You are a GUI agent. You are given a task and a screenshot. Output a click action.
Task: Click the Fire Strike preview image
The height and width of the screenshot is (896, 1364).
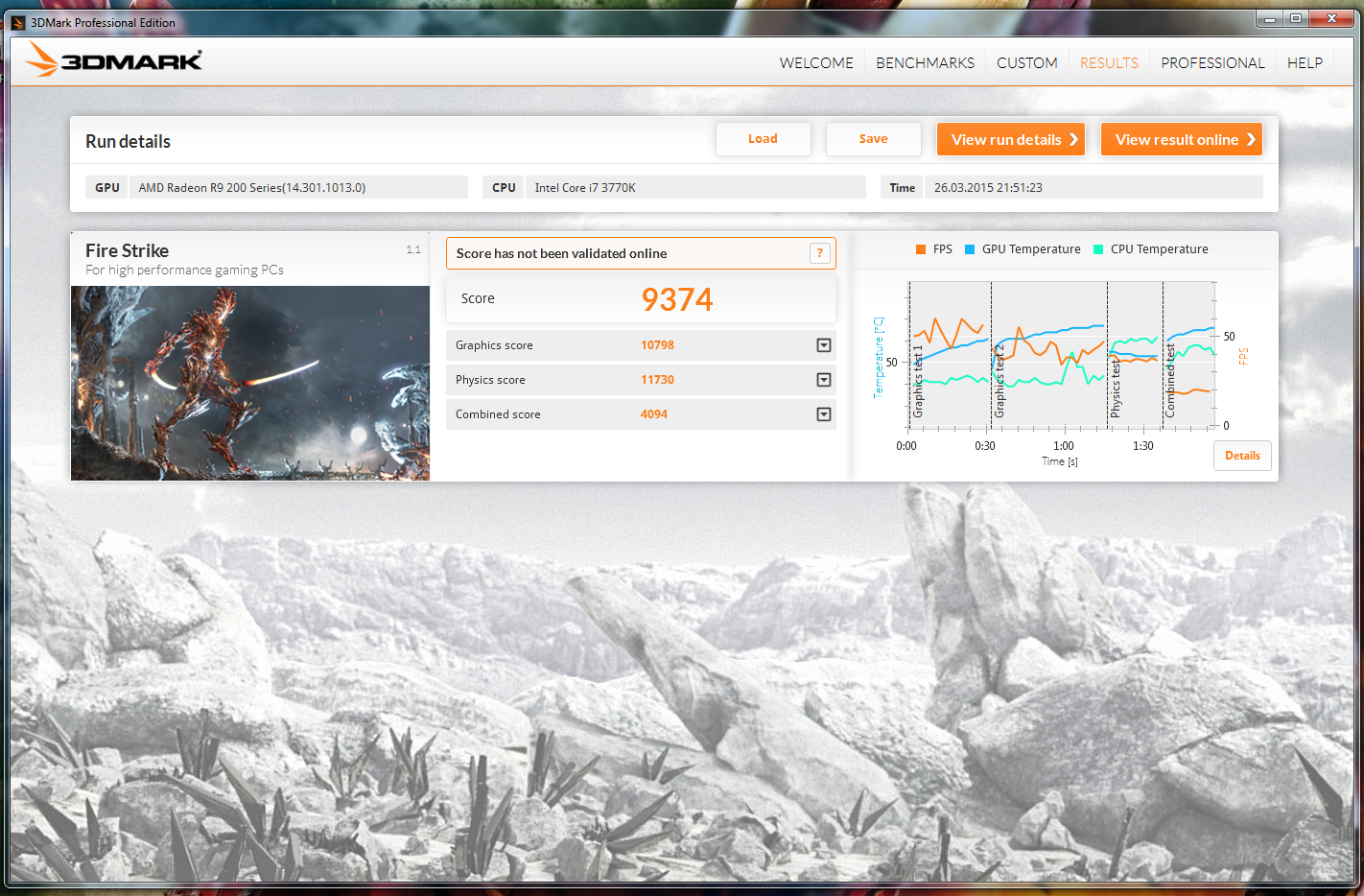pos(250,383)
